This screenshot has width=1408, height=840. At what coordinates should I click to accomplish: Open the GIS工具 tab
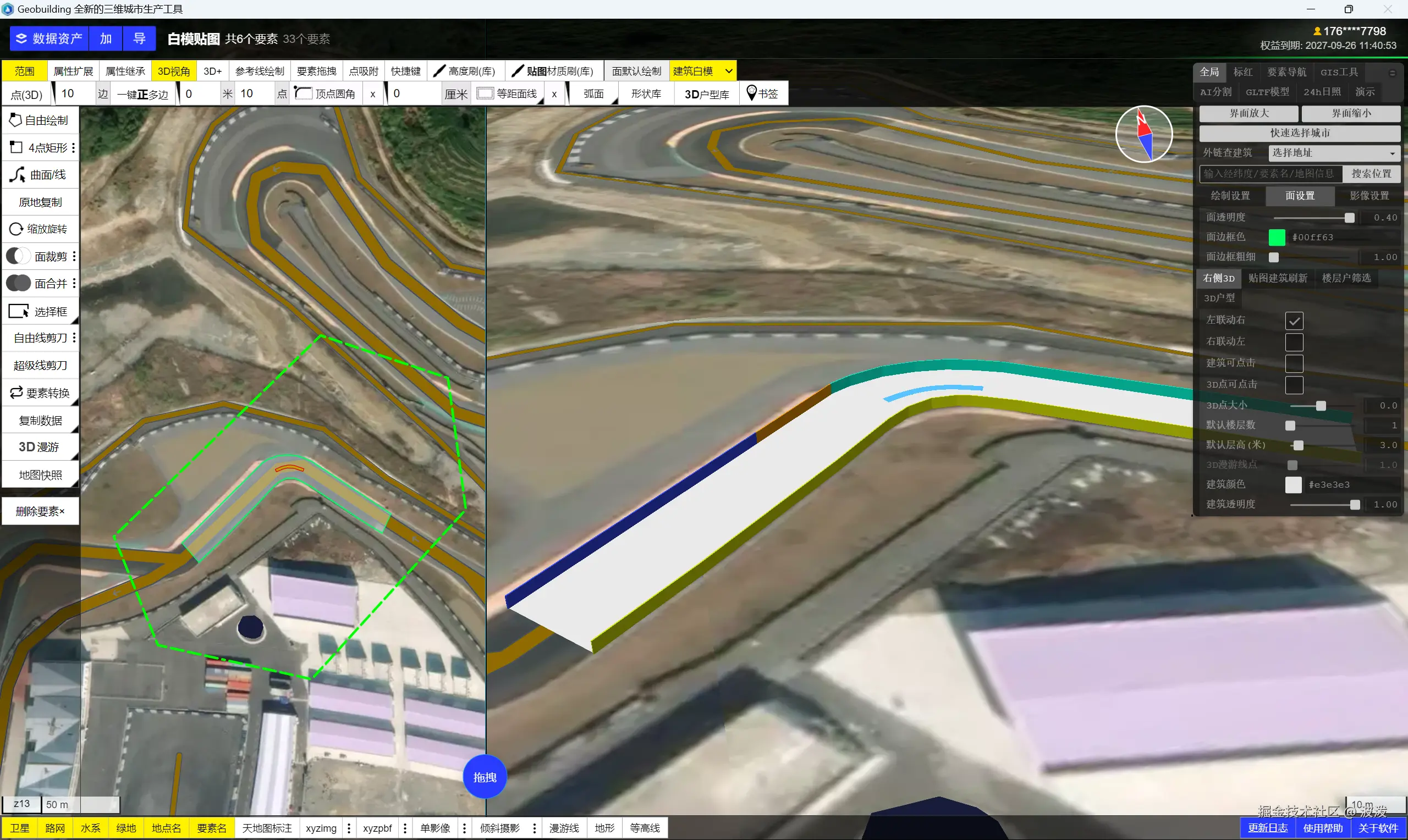[x=1338, y=72]
